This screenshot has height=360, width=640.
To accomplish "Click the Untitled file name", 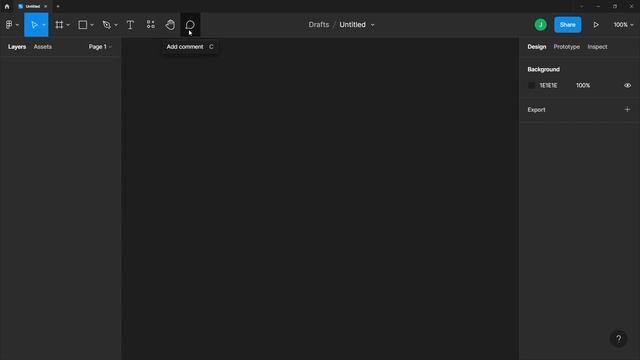I will coord(352,24).
